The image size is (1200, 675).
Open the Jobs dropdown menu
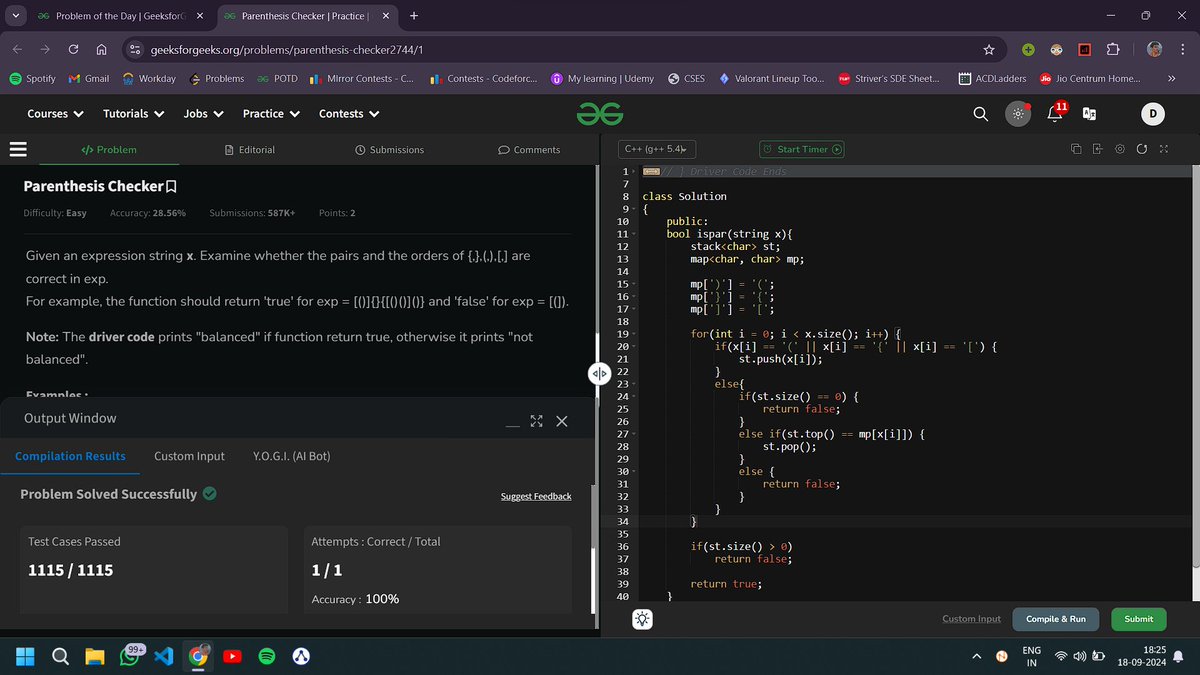203,114
